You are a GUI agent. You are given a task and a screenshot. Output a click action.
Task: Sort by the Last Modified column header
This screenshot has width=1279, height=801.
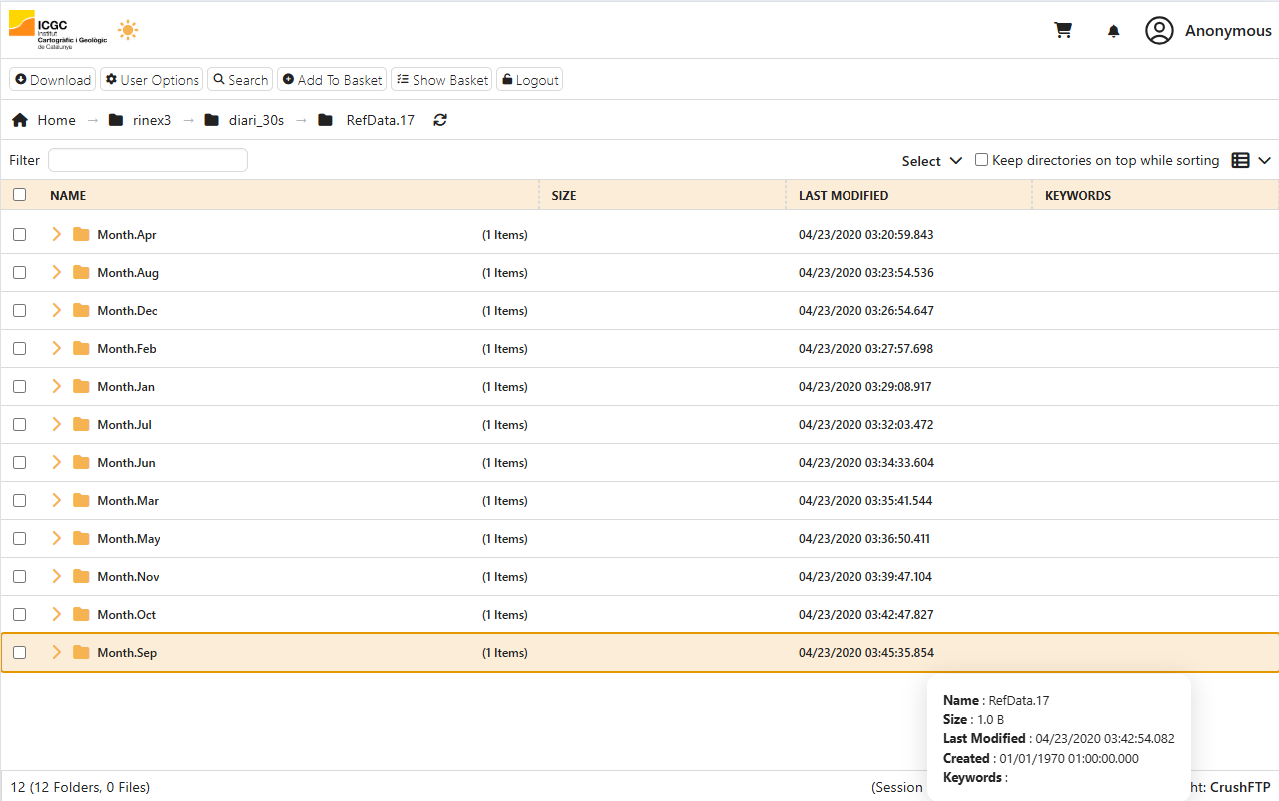[843, 196]
